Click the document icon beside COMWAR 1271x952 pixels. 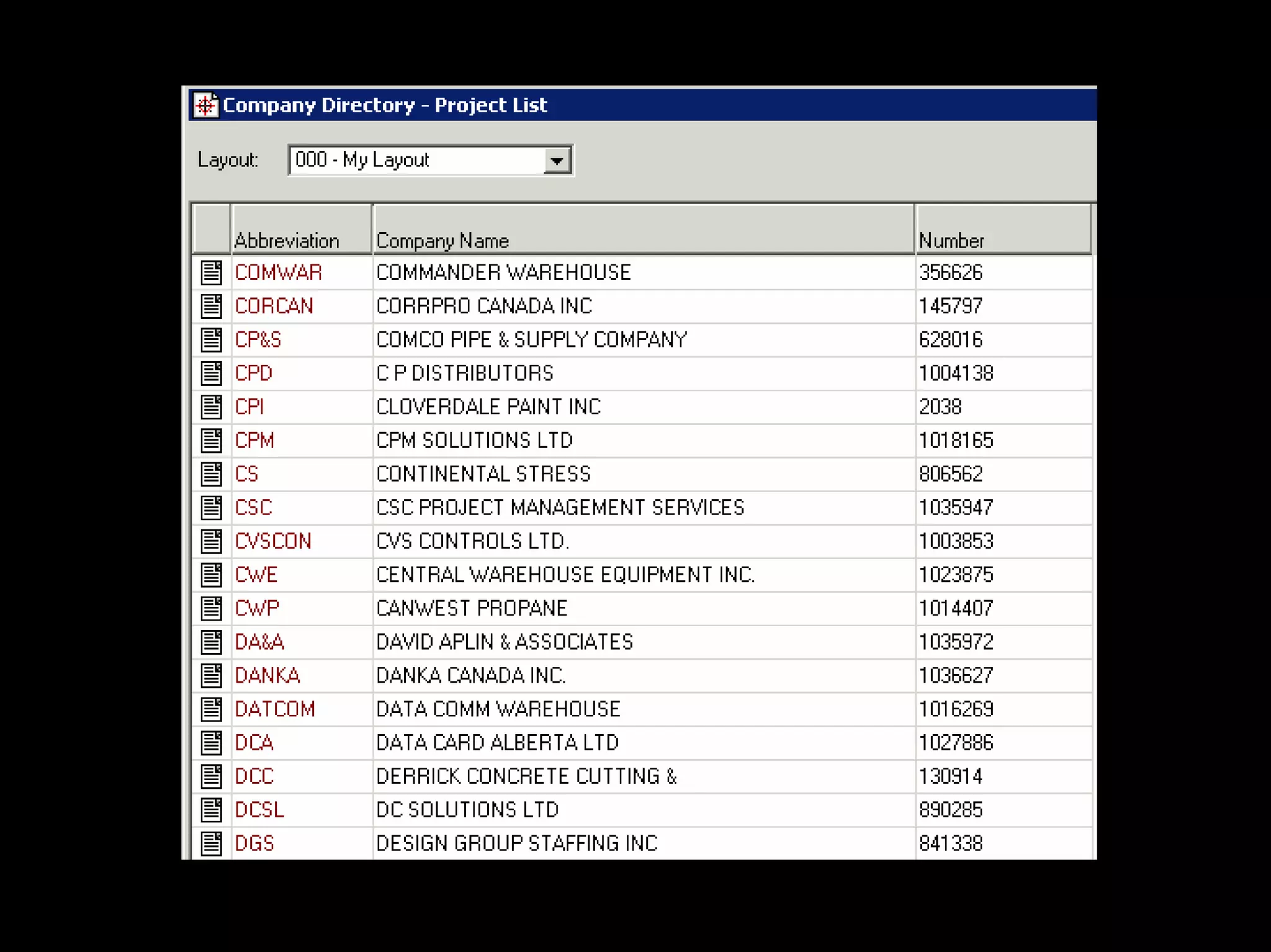click(211, 272)
